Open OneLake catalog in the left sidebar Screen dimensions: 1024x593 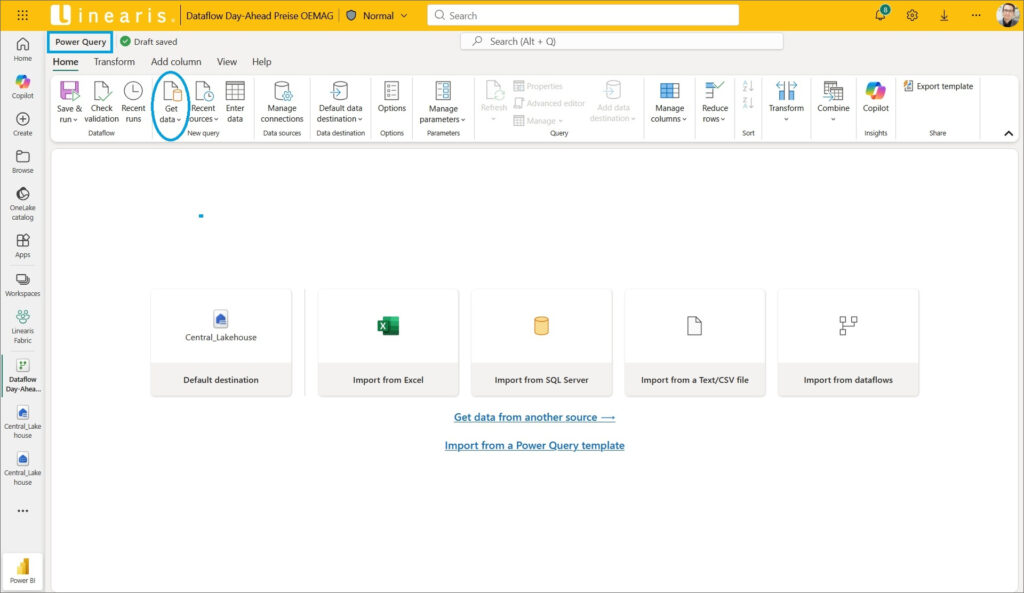[22, 202]
